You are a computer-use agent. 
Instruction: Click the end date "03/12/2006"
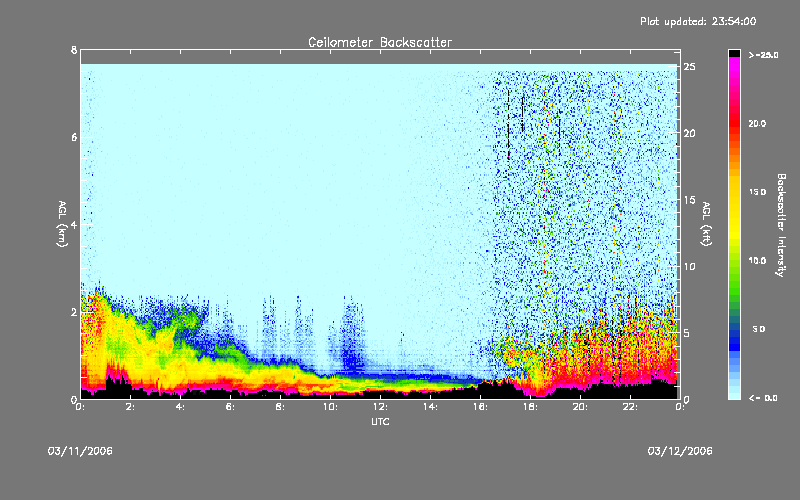680,451
